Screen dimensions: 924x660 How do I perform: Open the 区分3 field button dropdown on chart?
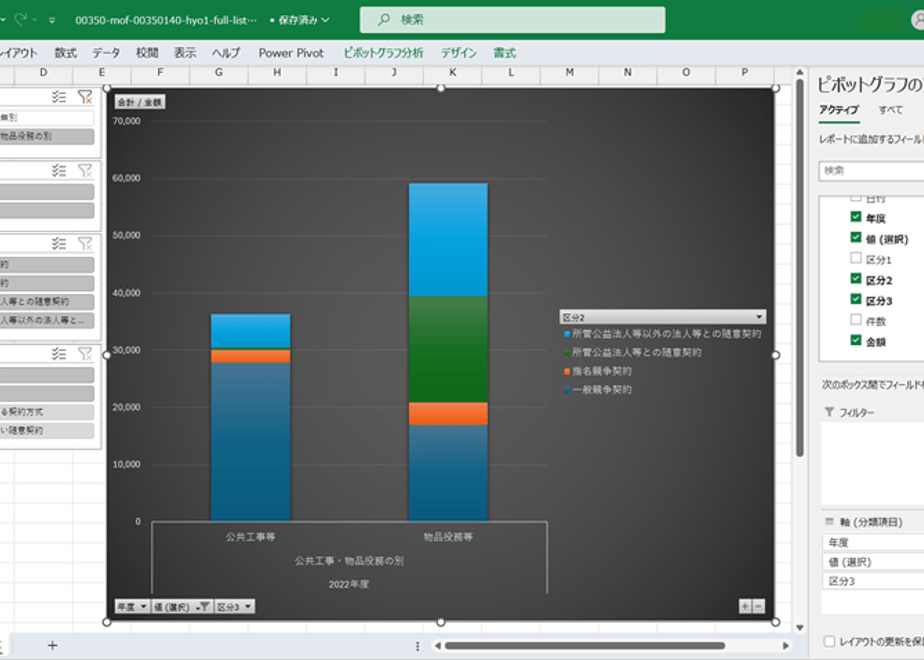[248, 606]
